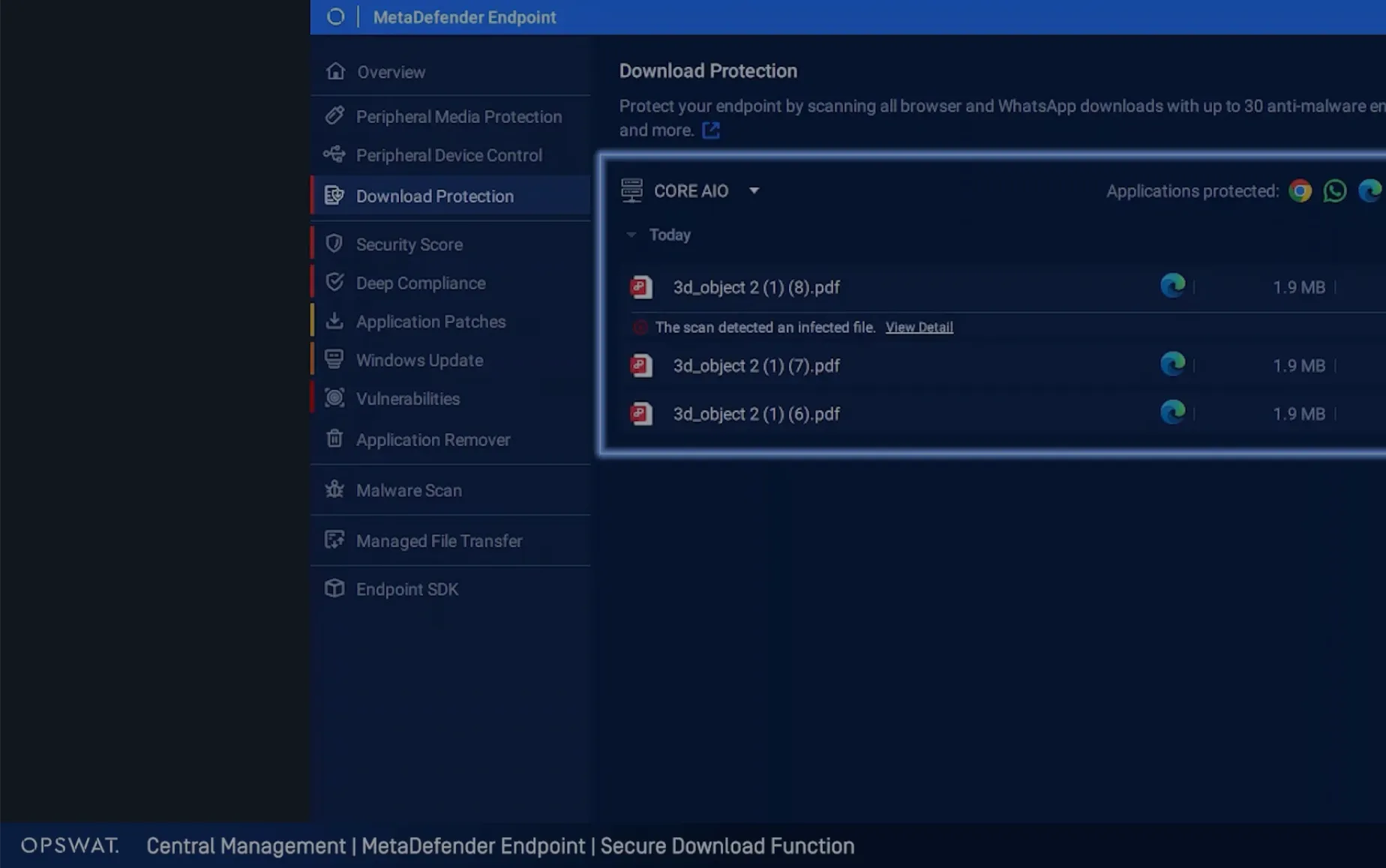
Task: Click the WhatsApp protected application icon
Action: [1335, 190]
